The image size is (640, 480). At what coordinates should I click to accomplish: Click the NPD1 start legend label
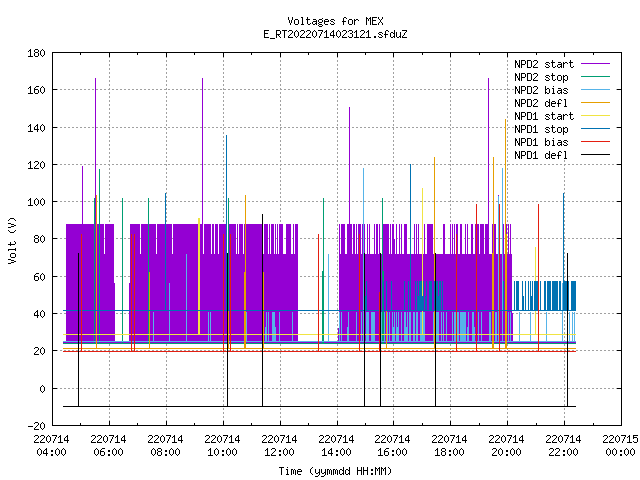pyautogui.click(x=544, y=116)
